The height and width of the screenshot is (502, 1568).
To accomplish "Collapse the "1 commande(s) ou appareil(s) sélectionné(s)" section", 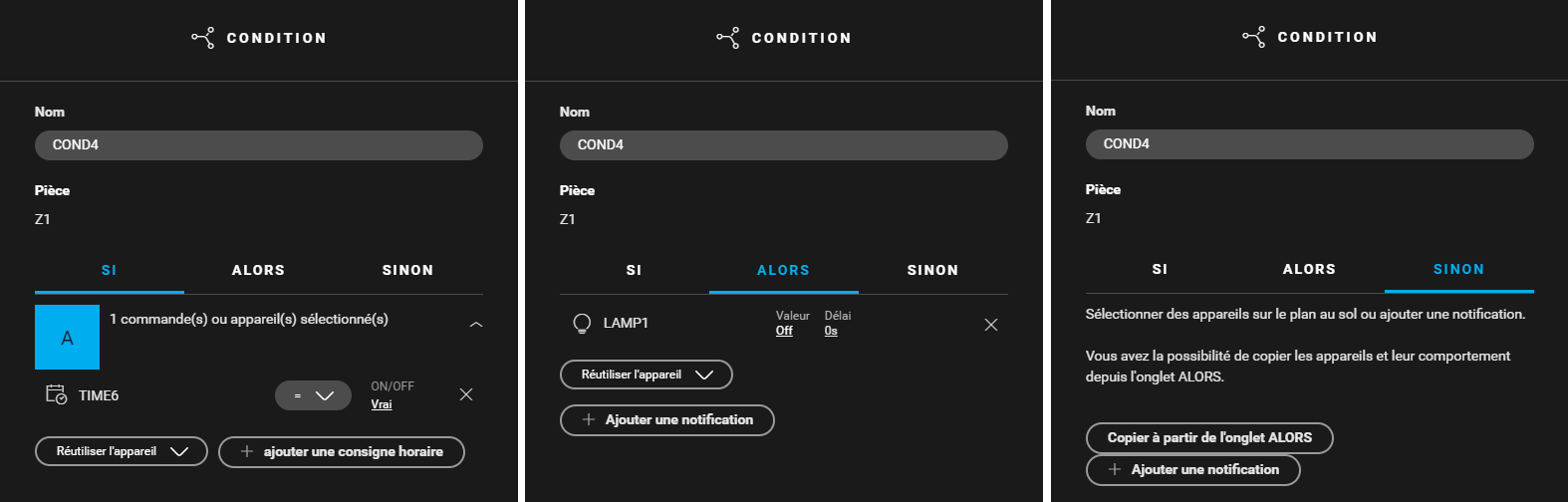I will [476, 325].
